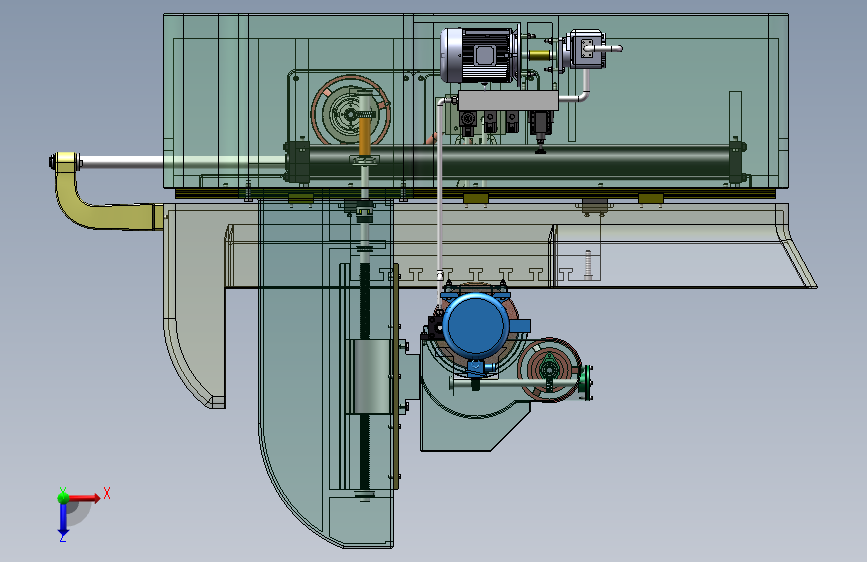Click the green Y axis ball of the triad

[63, 497]
